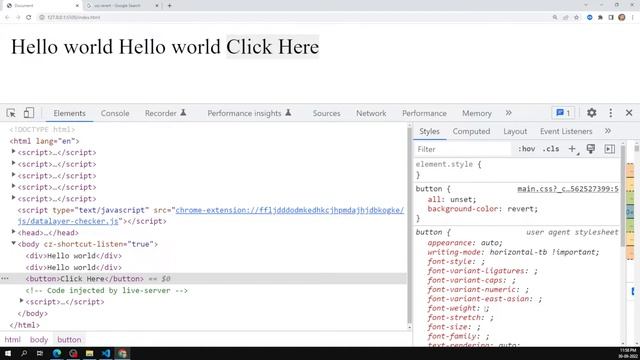The height and width of the screenshot is (360, 640).
Task: Bookmark this page with the star icon
Action: (x=576, y=18)
